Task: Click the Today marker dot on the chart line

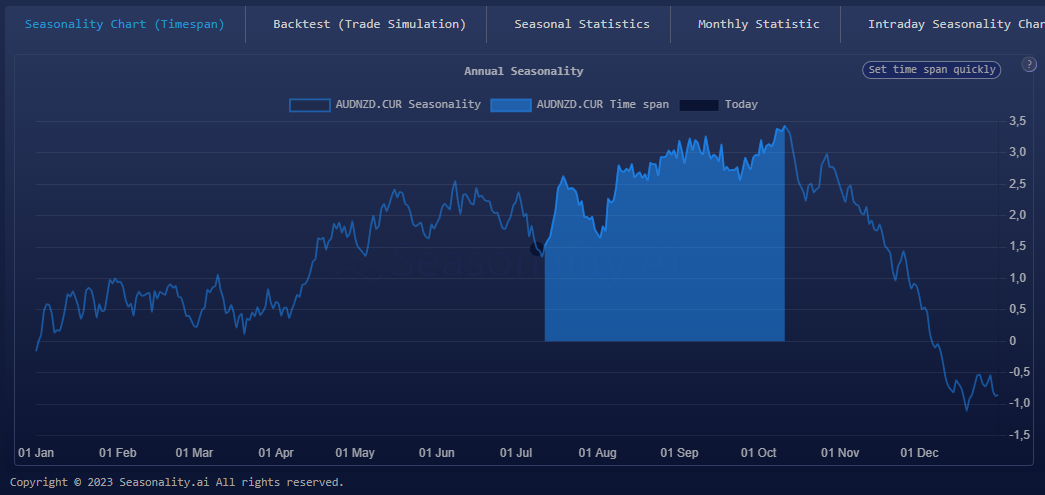Action: point(537,248)
